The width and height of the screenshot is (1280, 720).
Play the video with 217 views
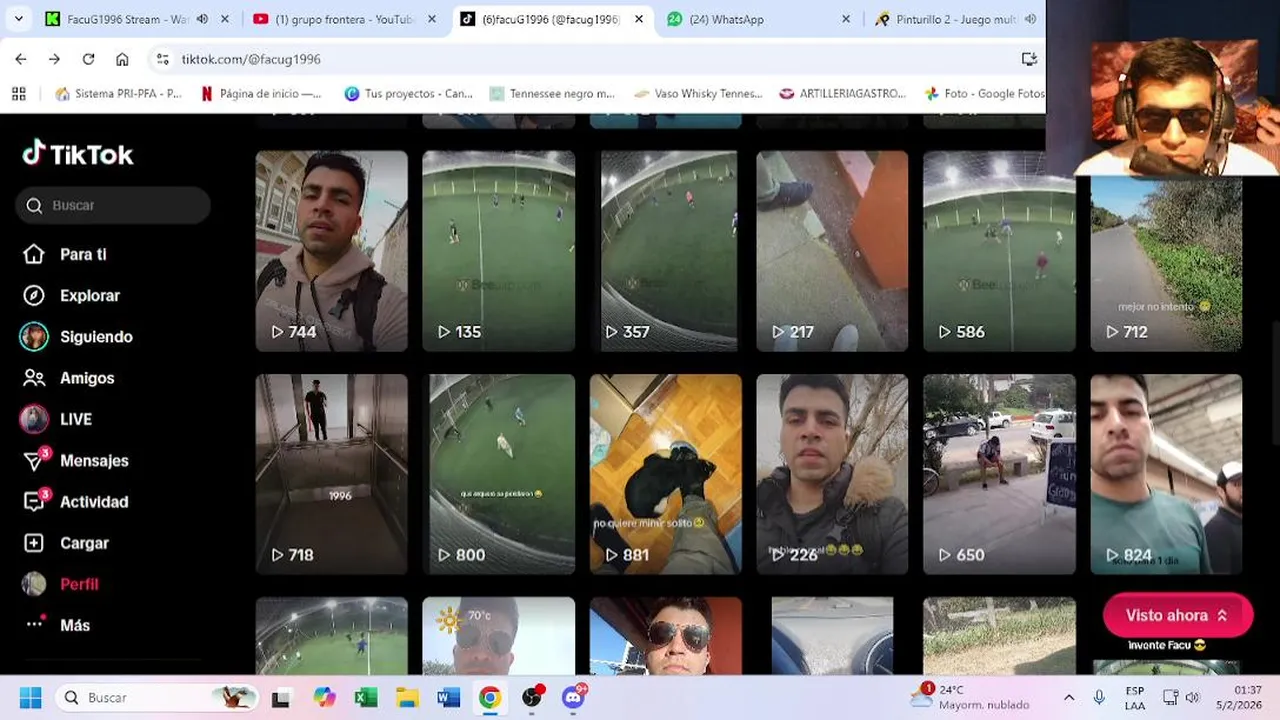point(832,251)
